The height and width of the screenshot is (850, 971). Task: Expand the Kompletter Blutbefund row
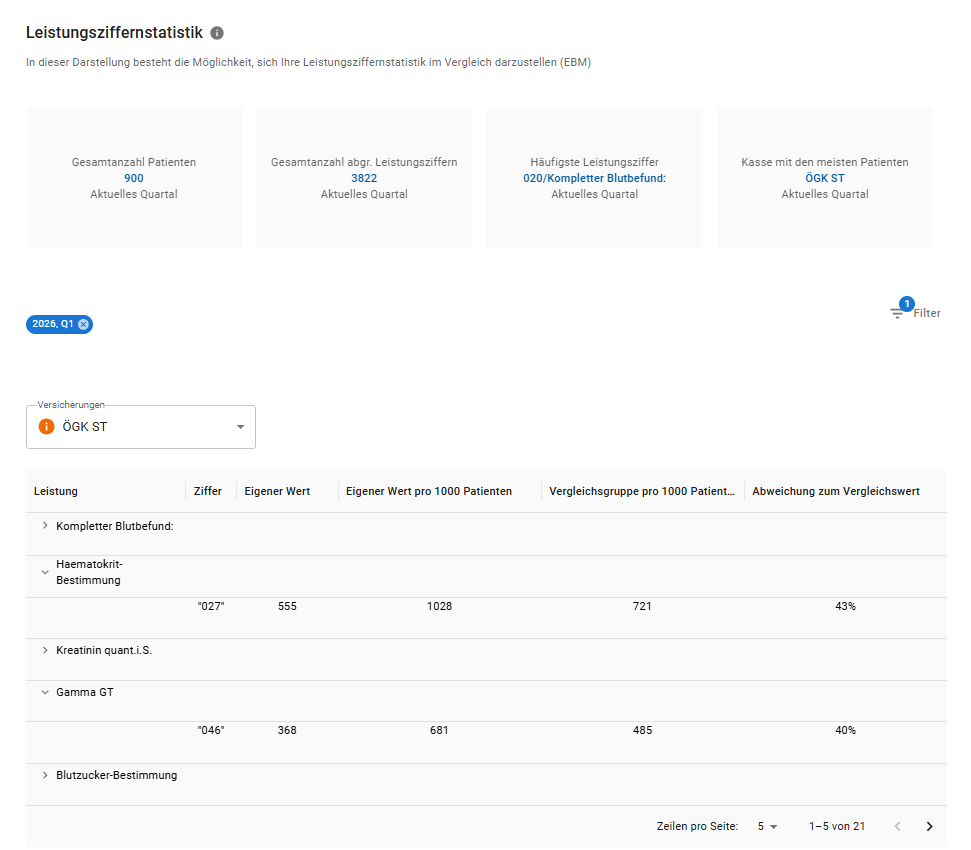click(x=45, y=526)
